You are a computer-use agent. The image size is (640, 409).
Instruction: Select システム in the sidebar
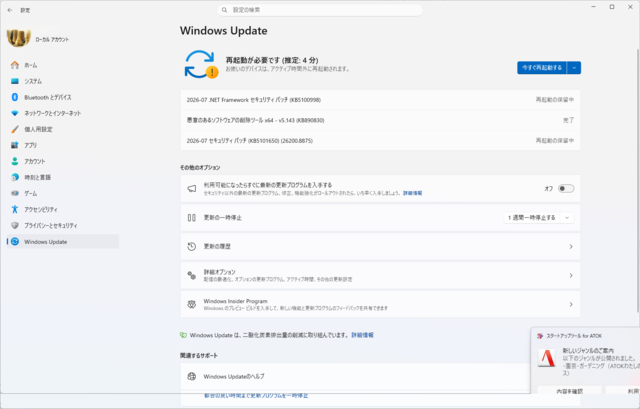[63, 81]
